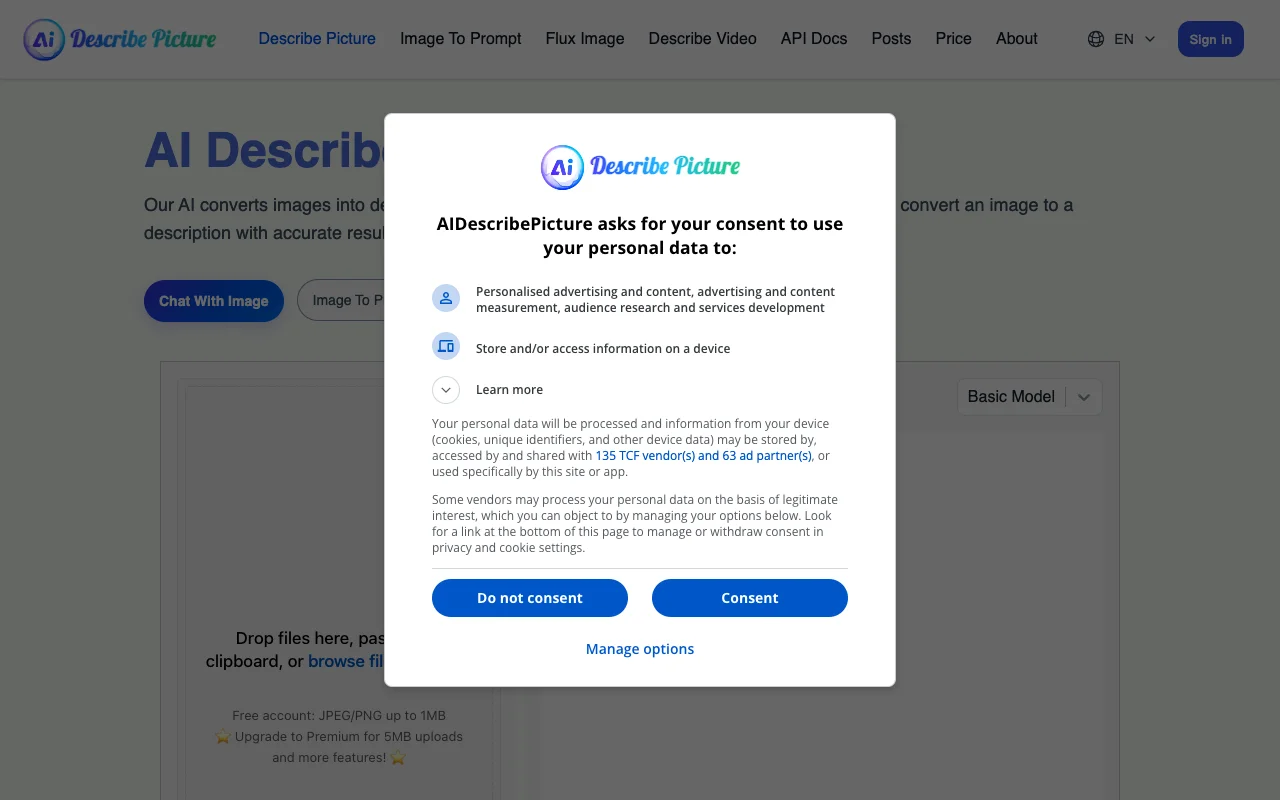Choose Do not consent
The width and height of the screenshot is (1280, 800).
coord(530,598)
